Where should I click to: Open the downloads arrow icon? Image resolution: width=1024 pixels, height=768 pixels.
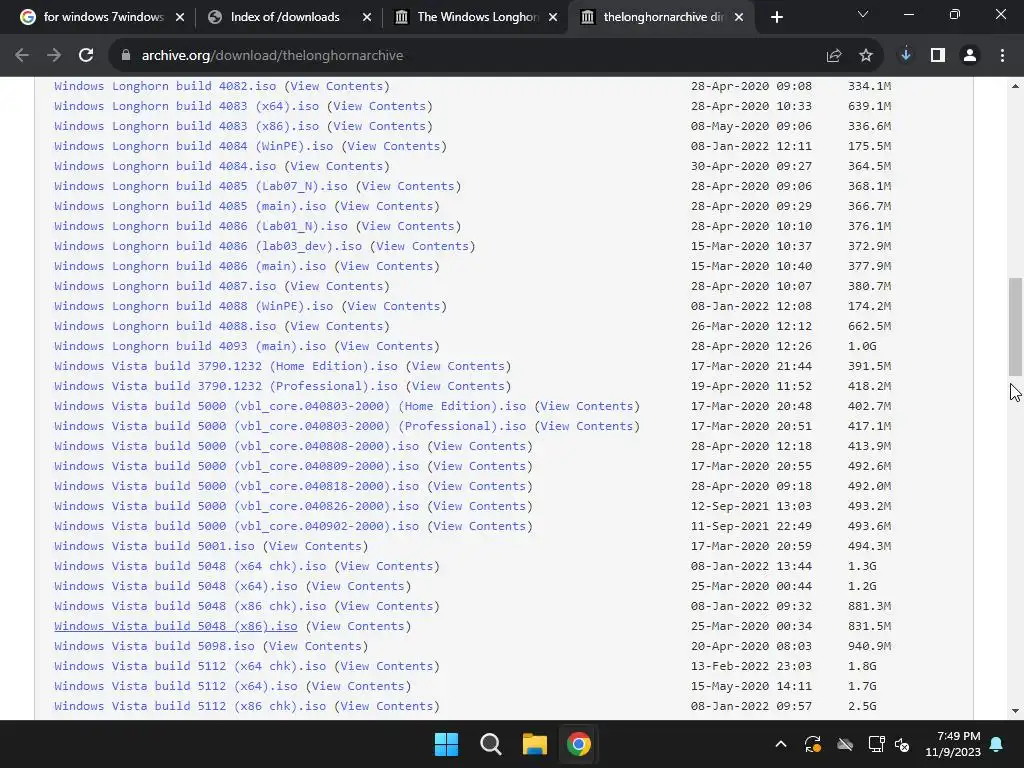(906, 56)
